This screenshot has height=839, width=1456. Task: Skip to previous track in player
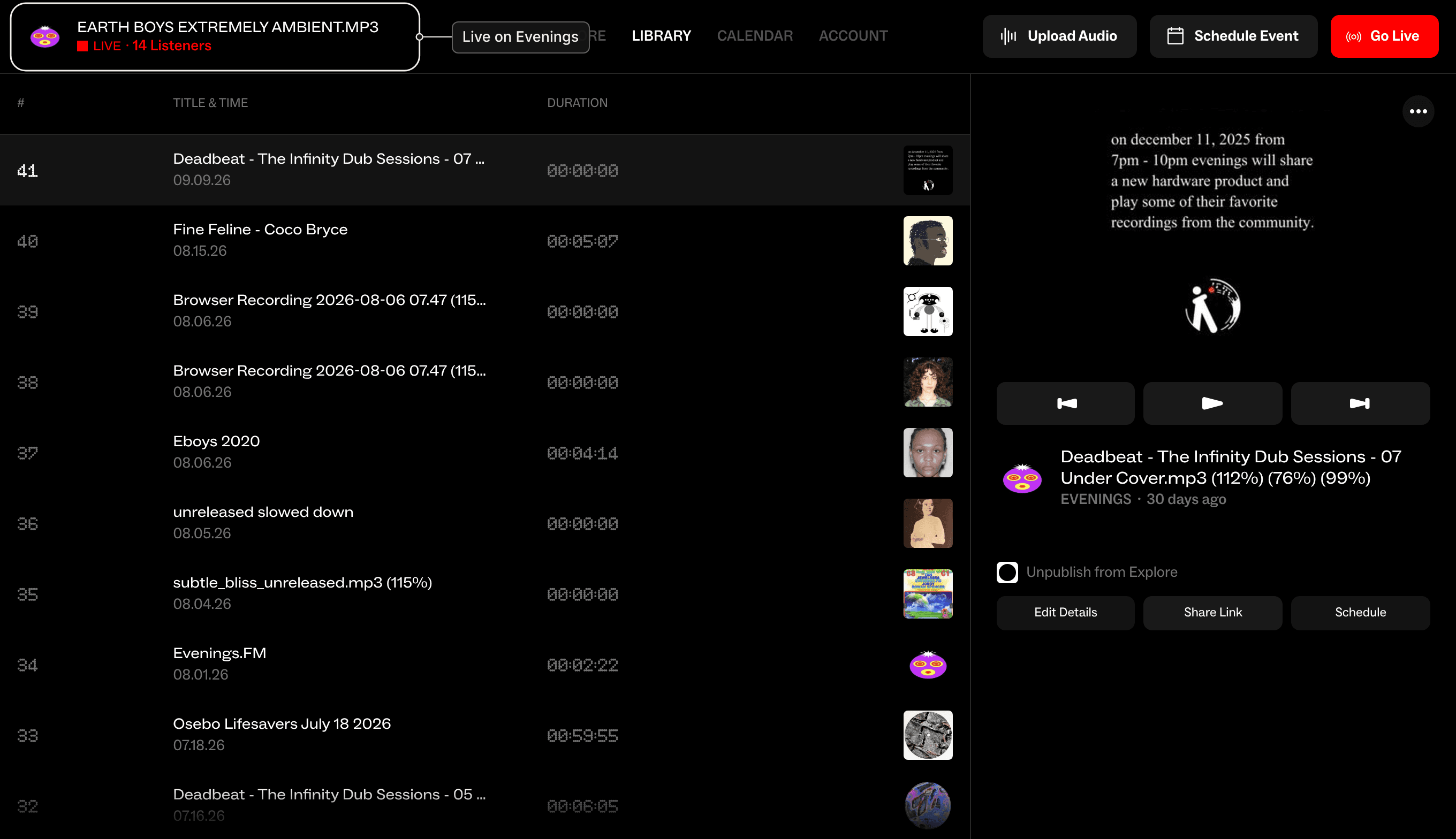pyautogui.click(x=1065, y=403)
